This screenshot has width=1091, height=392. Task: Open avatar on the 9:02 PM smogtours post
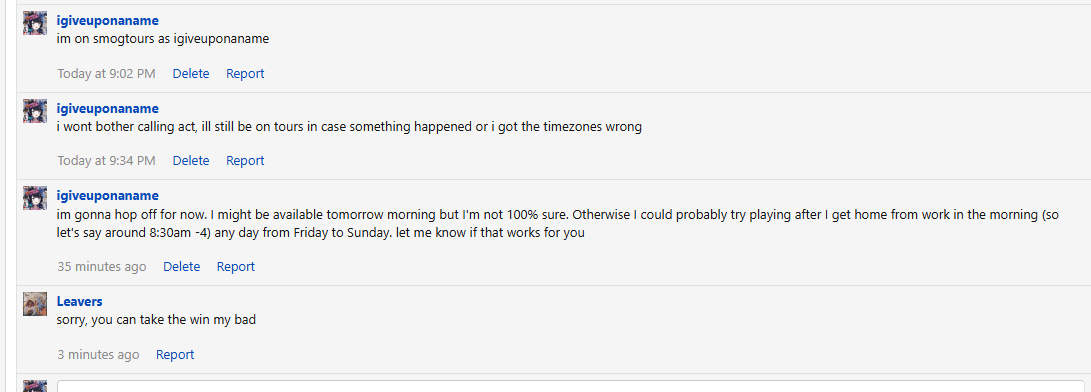[x=35, y=23]
